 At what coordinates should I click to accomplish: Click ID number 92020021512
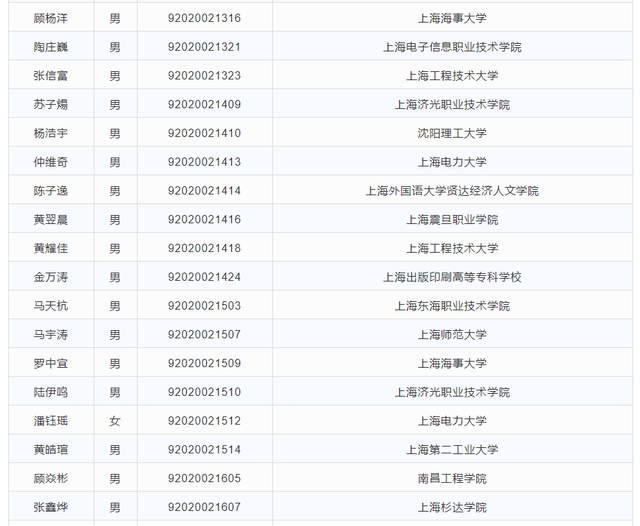[x=204, y=421]
